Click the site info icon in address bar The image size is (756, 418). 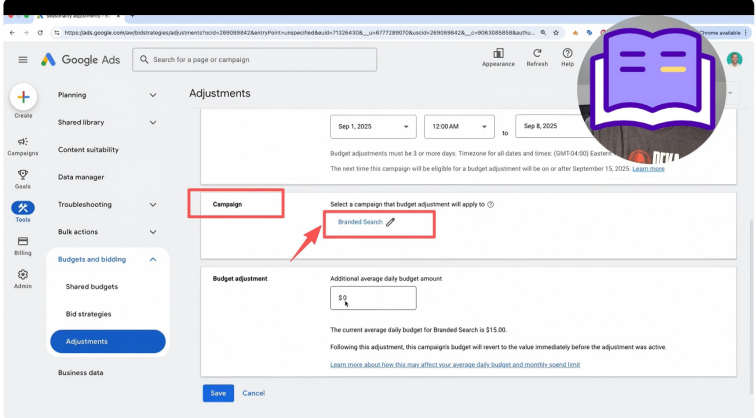[57, 33]
